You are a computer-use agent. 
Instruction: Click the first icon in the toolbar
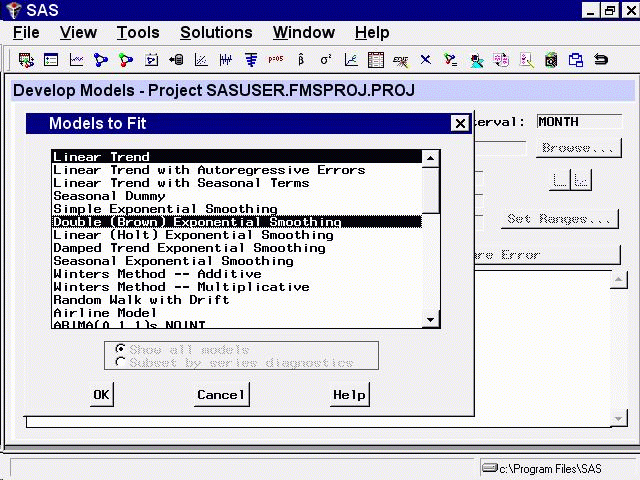click(x=26, y=60)
